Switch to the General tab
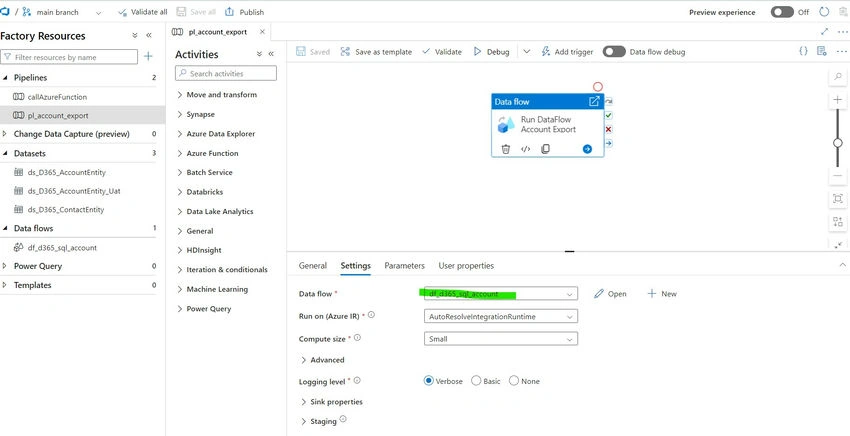 [x=313, y=266]
